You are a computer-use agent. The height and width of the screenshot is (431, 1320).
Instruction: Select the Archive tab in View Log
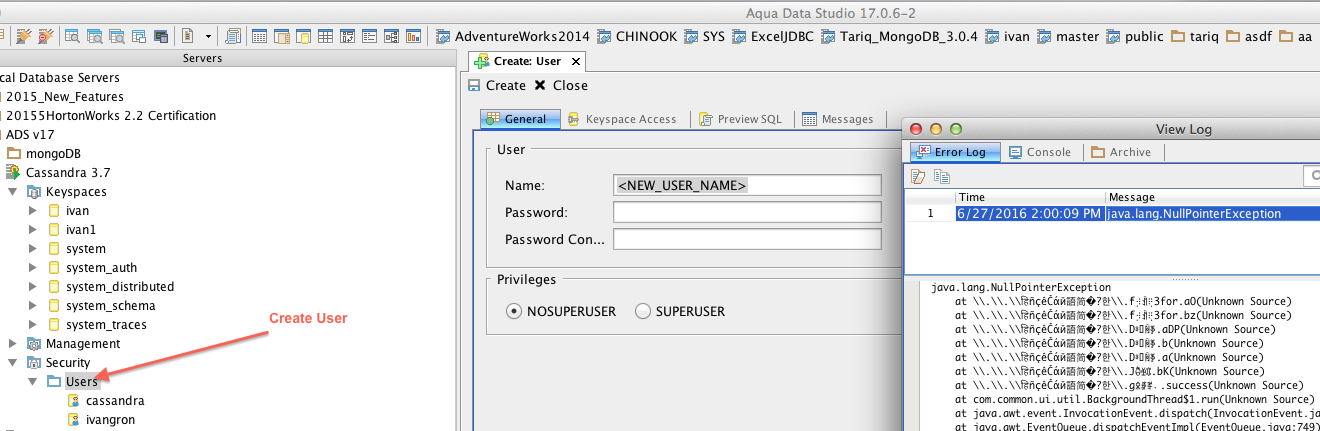click(1121, 152)
